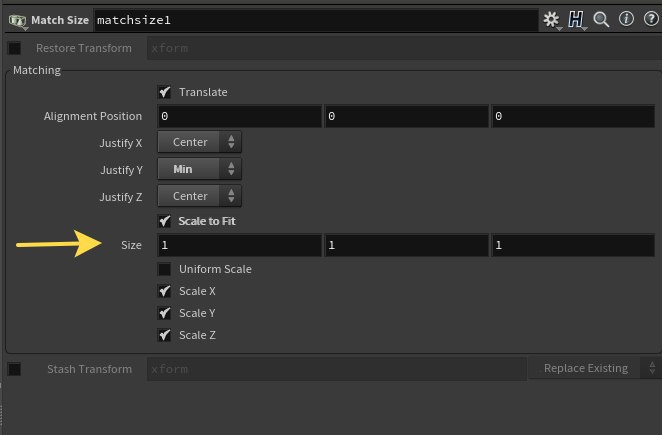The height and width of the screenshot is (435, 662).
Task: Click the Restore Transform xform field
Action: [404, 48]
